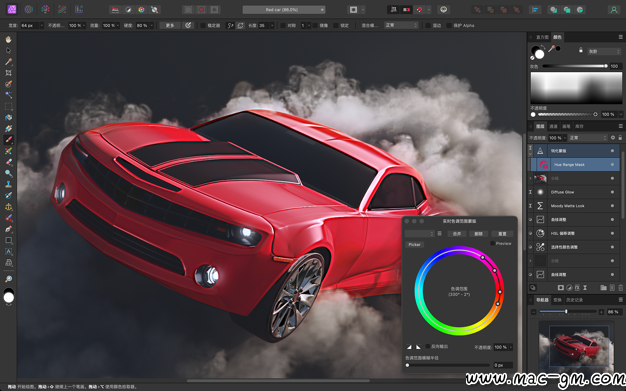Open the Channels tab beside Layers
Viewport: 626px width, 391px height.
click(x=553, y=126)
